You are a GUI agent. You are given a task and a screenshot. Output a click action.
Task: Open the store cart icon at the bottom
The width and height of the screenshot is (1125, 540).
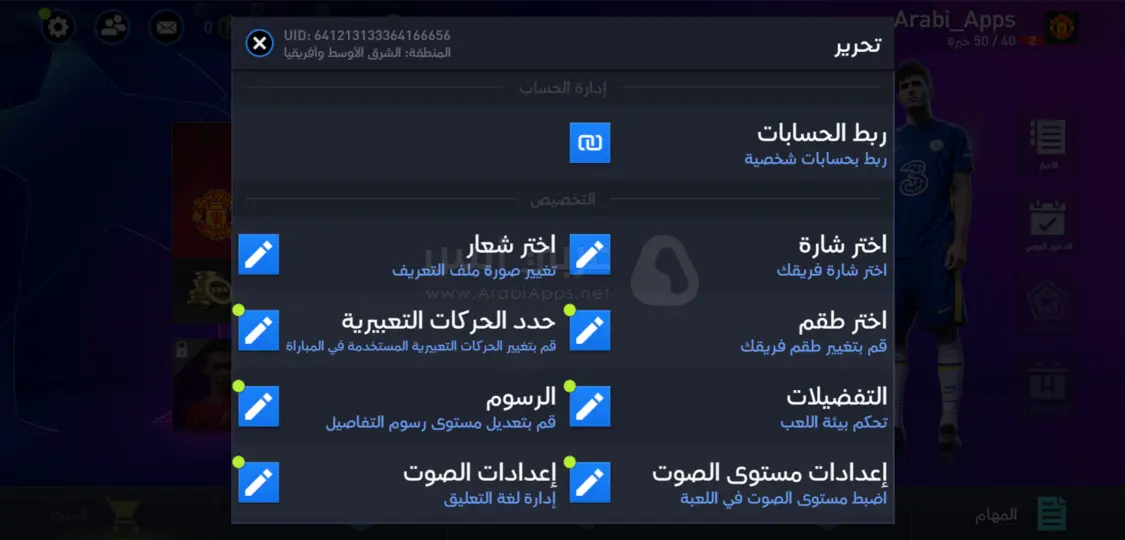click(123, 514)
